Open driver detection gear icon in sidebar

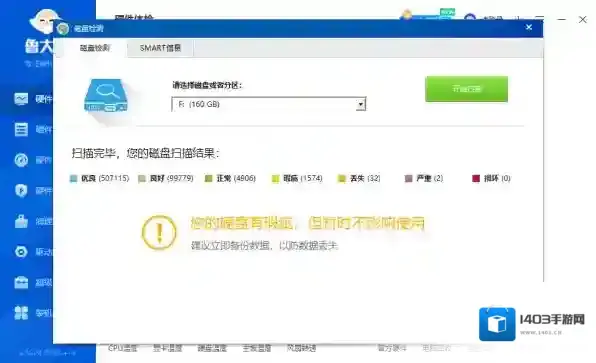click(x=21, y=252)
